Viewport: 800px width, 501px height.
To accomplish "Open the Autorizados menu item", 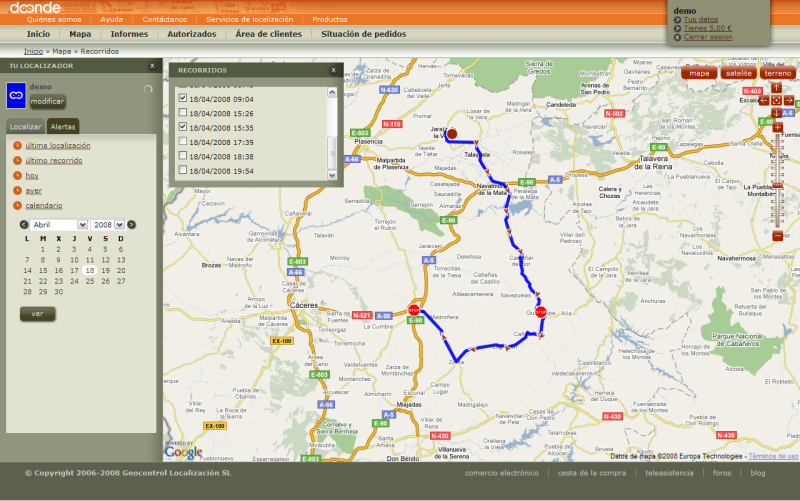I will pos(192,34).
